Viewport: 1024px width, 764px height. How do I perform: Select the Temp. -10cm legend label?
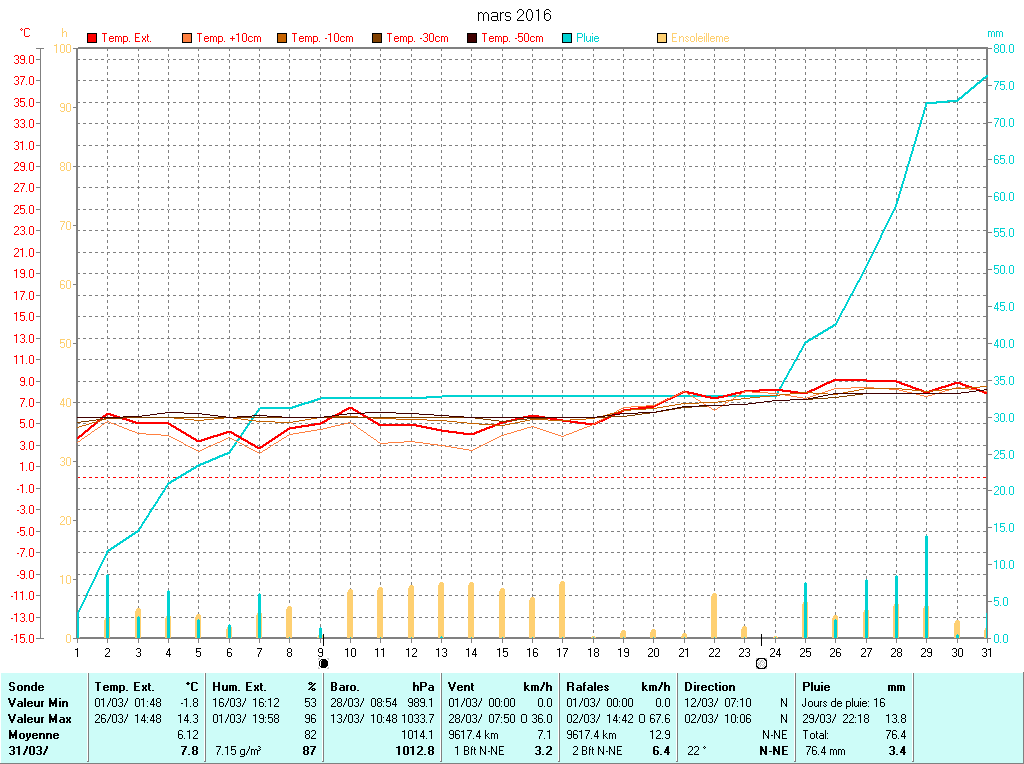pos(322,38)
